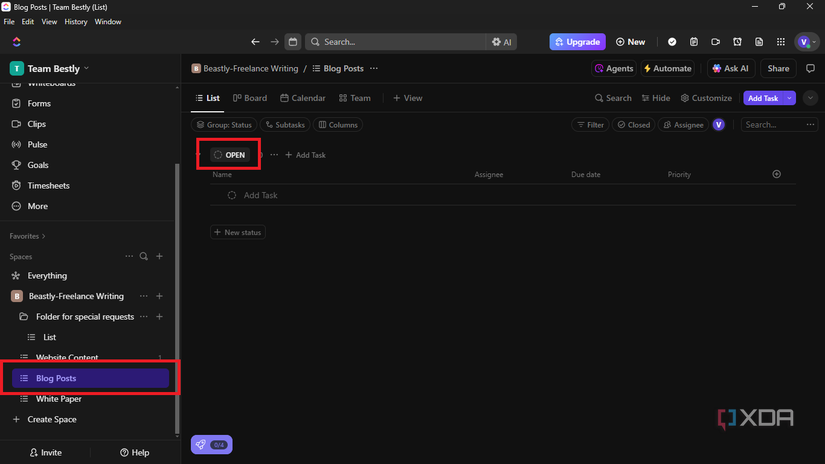Click the purple Add Task button
This screenshot has width=825, height=464.
pyautogui.click(x=763, y=98)
